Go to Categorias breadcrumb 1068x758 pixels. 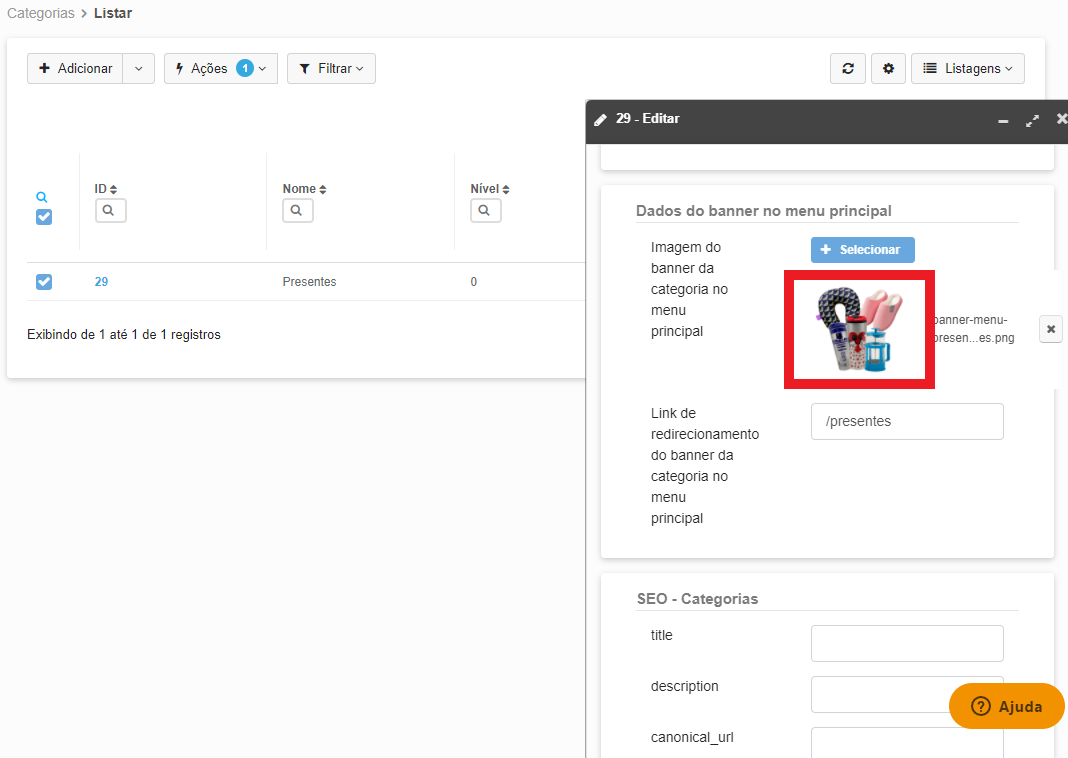[x=40, y=14]
